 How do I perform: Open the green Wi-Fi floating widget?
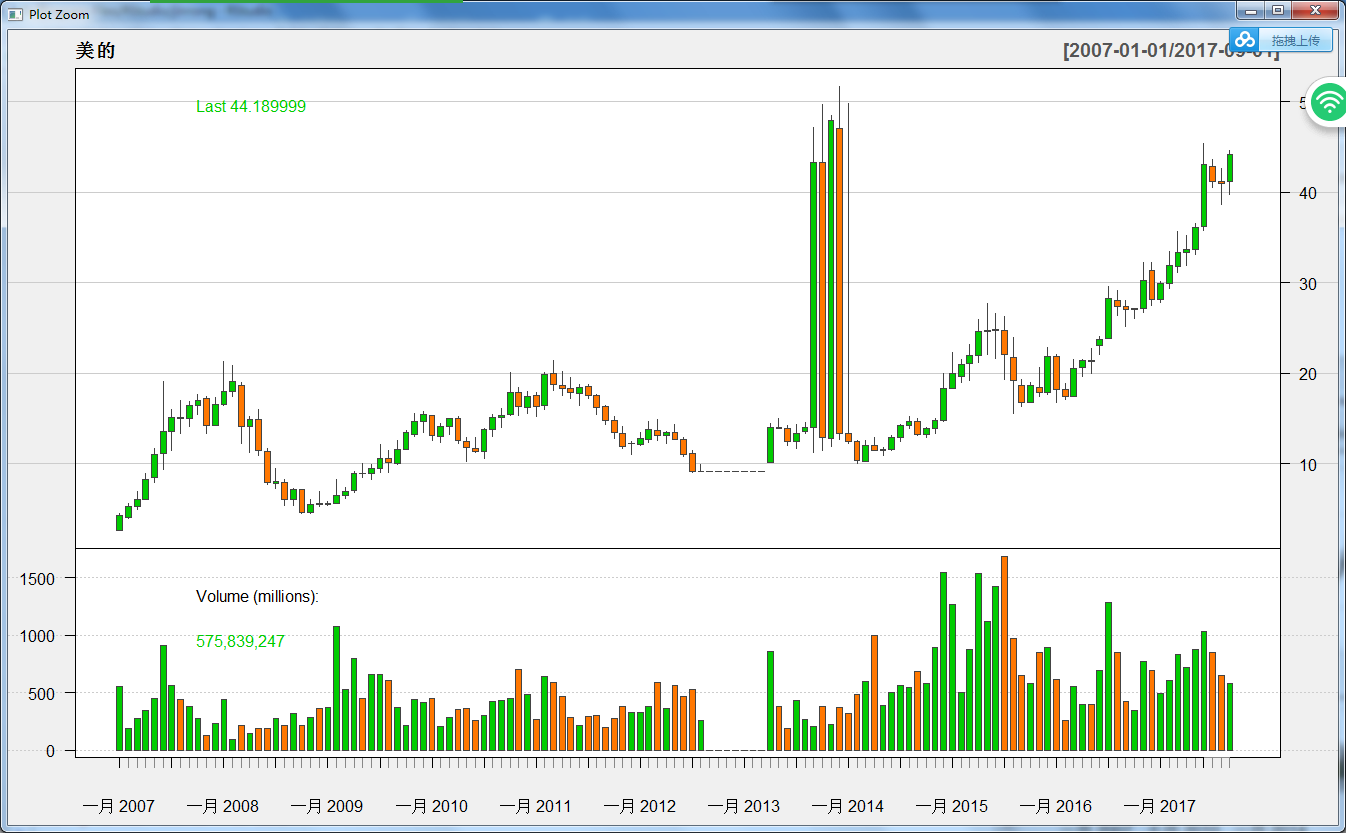pyautogui.click(x=1329, y=102)
